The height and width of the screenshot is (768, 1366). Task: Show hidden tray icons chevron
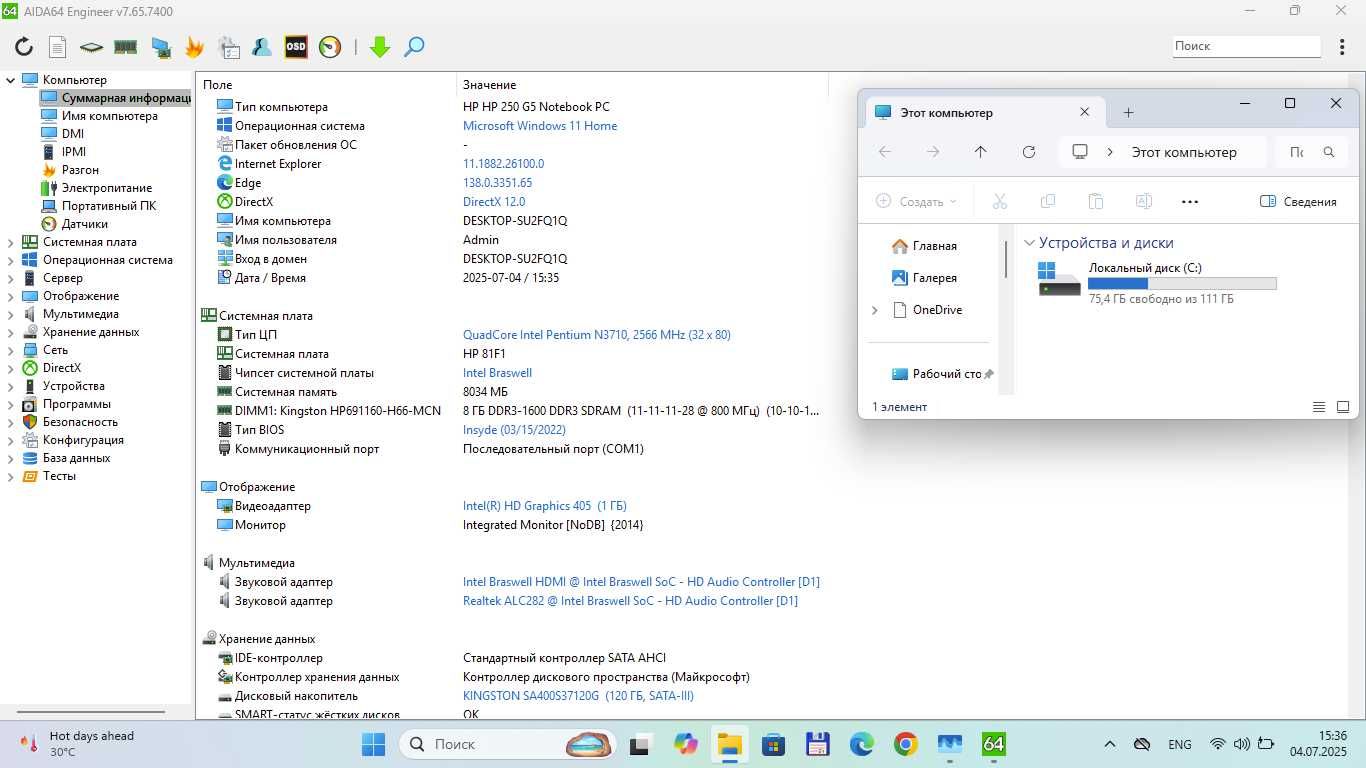pyautogui.click(x=1110, y=744)
